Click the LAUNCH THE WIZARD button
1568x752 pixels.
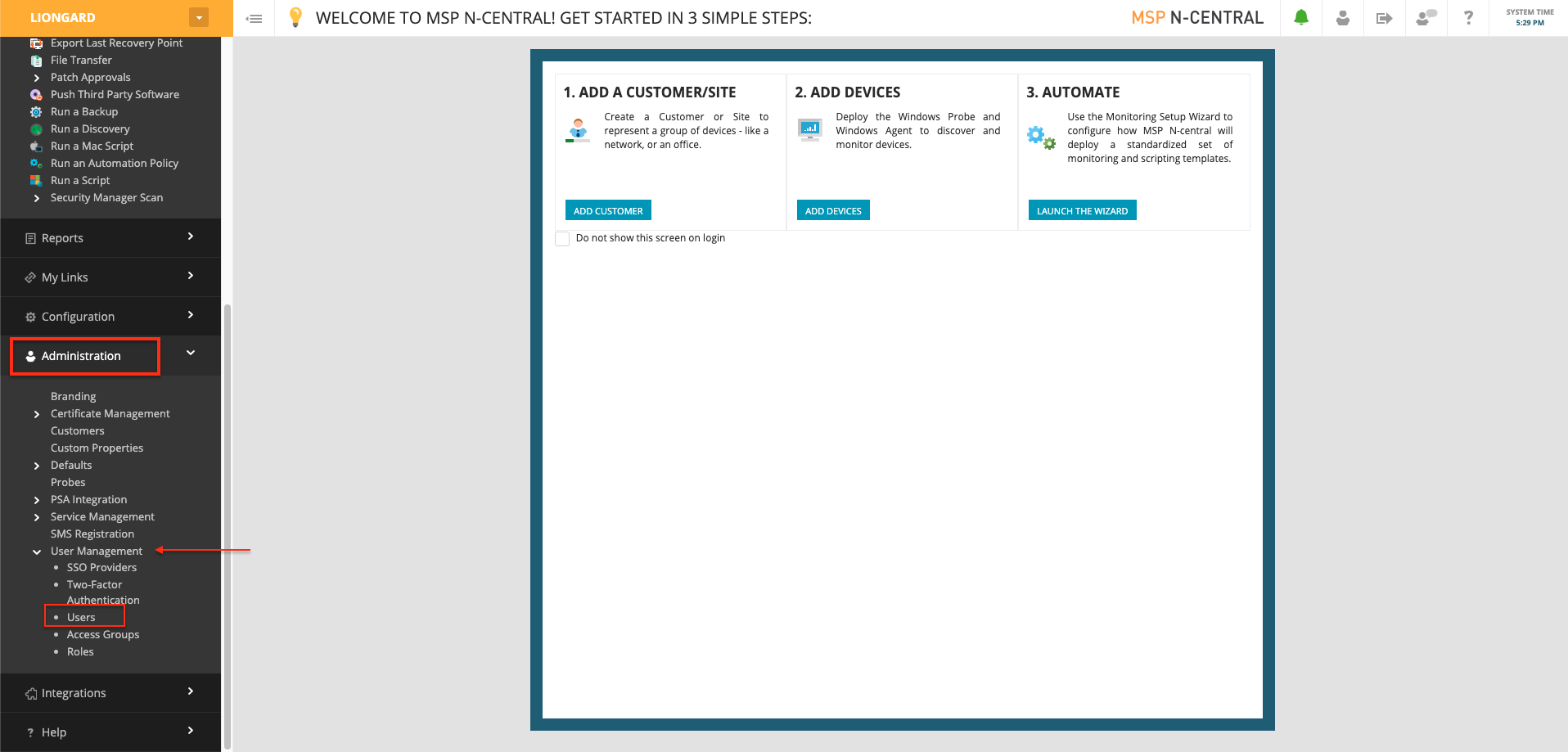coord(1082,210)
